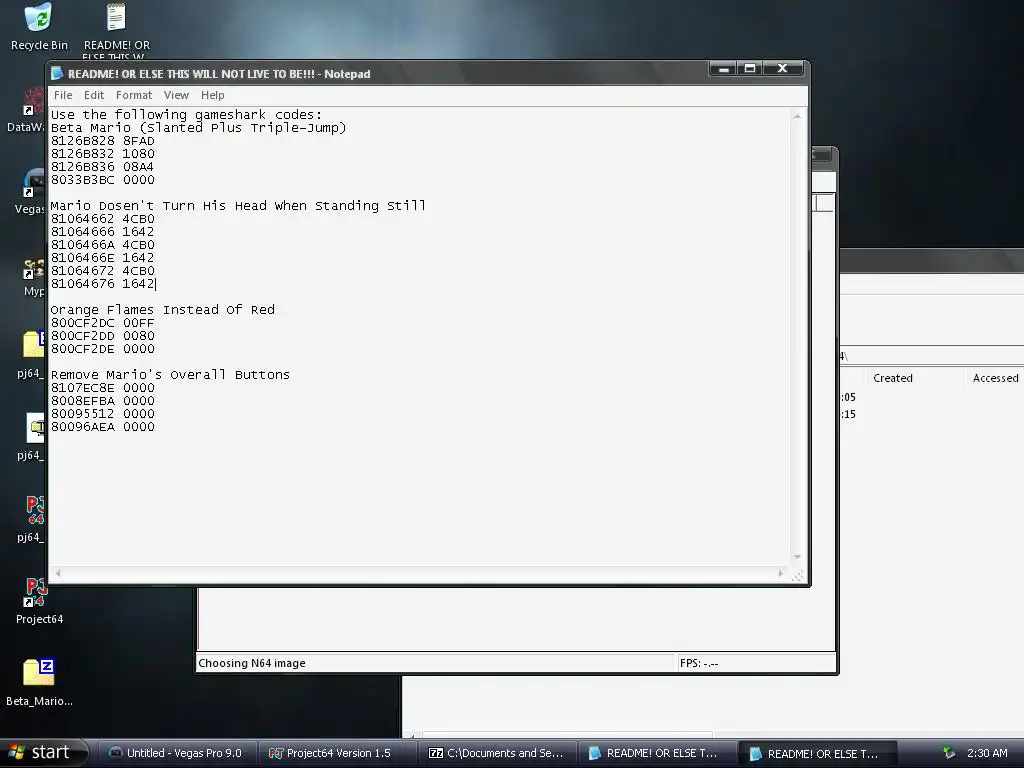Minimize the Notepad window
1024x768 pixels.
click(724, 69)
